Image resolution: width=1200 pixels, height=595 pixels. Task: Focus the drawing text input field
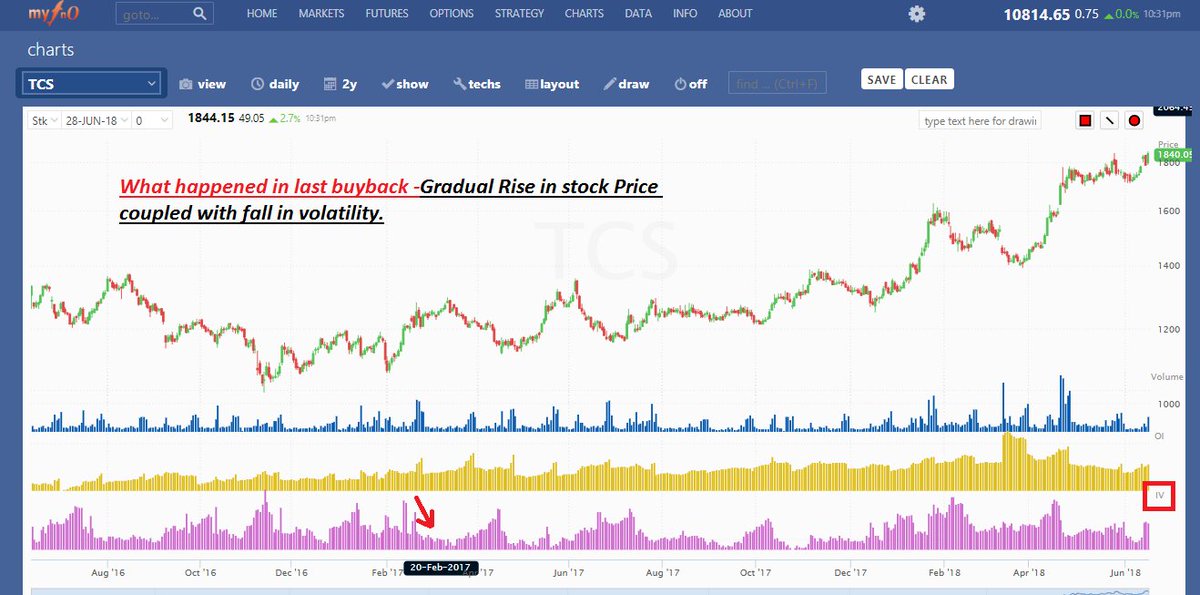click(981, 120)
